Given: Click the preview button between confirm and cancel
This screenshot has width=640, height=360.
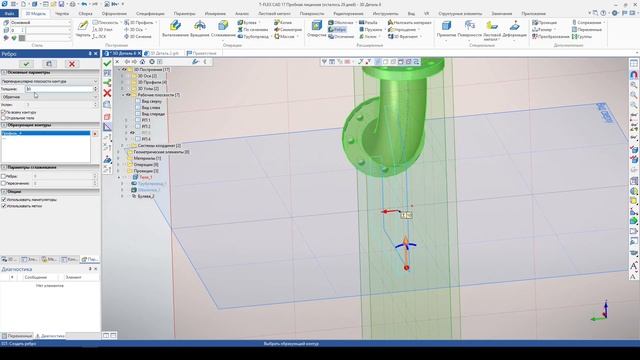Looking at the screenshot, I should [x=49, y=64].
